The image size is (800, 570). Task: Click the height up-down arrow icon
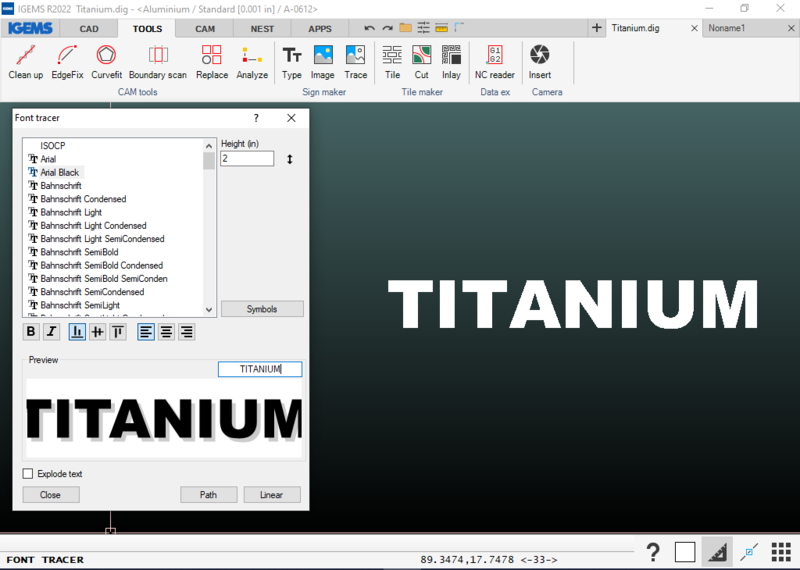point(290,159)
